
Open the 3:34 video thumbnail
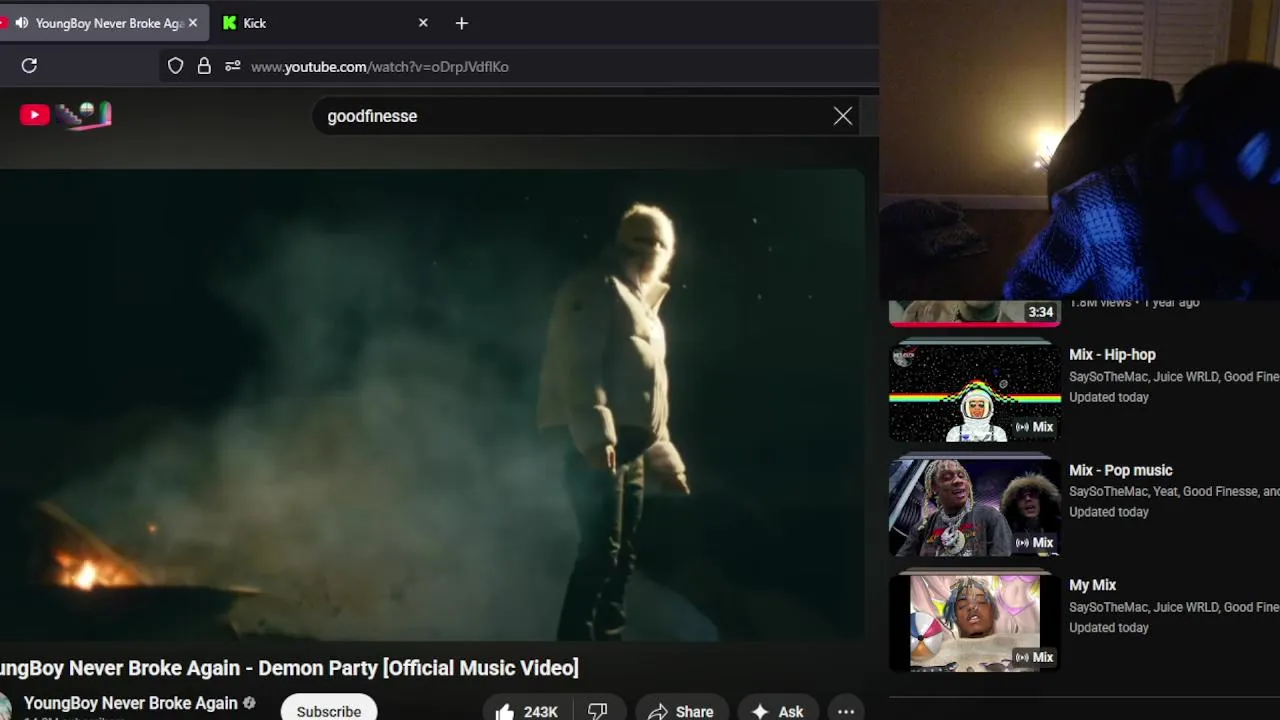(975, 313)
